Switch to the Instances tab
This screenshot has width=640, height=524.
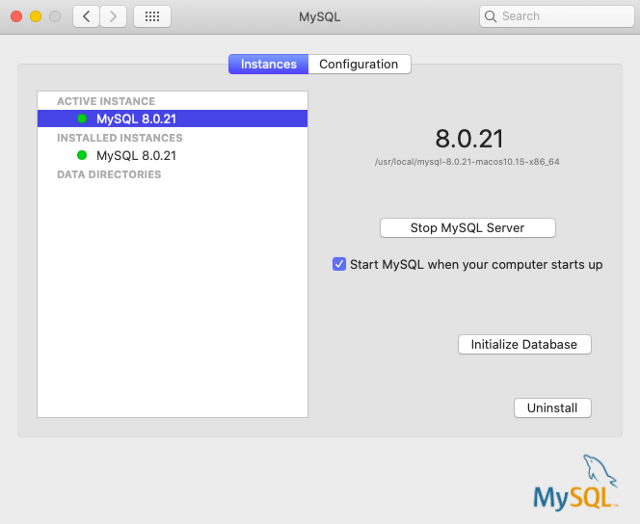pos(269,64)
